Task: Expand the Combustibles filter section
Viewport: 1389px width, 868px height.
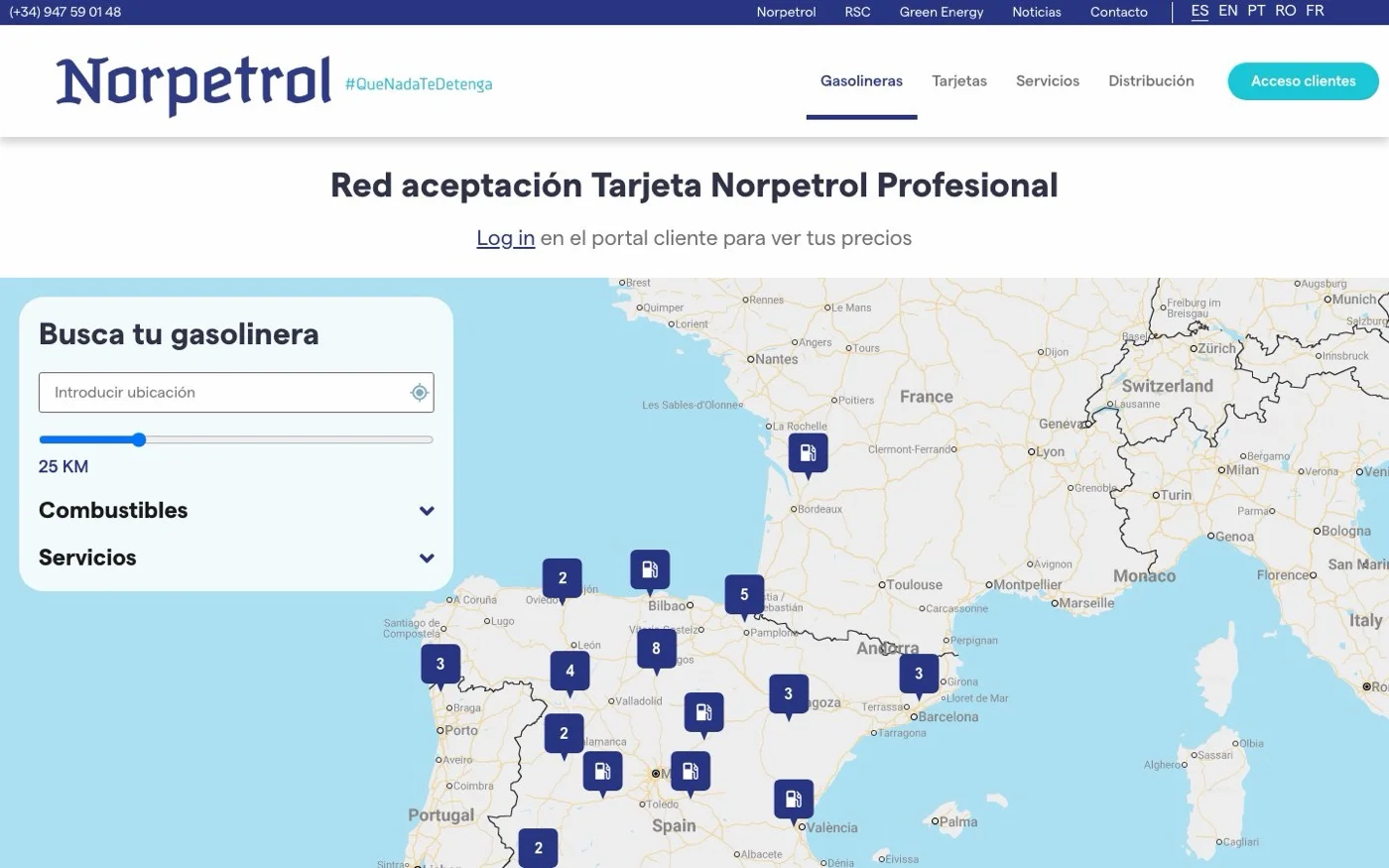Action: 236,511
